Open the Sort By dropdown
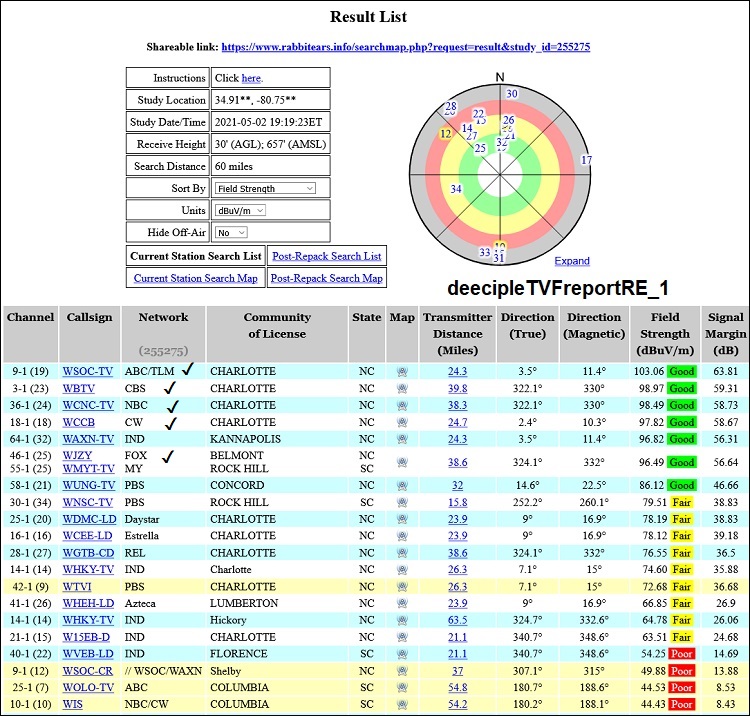 click(x=265, y=188)
